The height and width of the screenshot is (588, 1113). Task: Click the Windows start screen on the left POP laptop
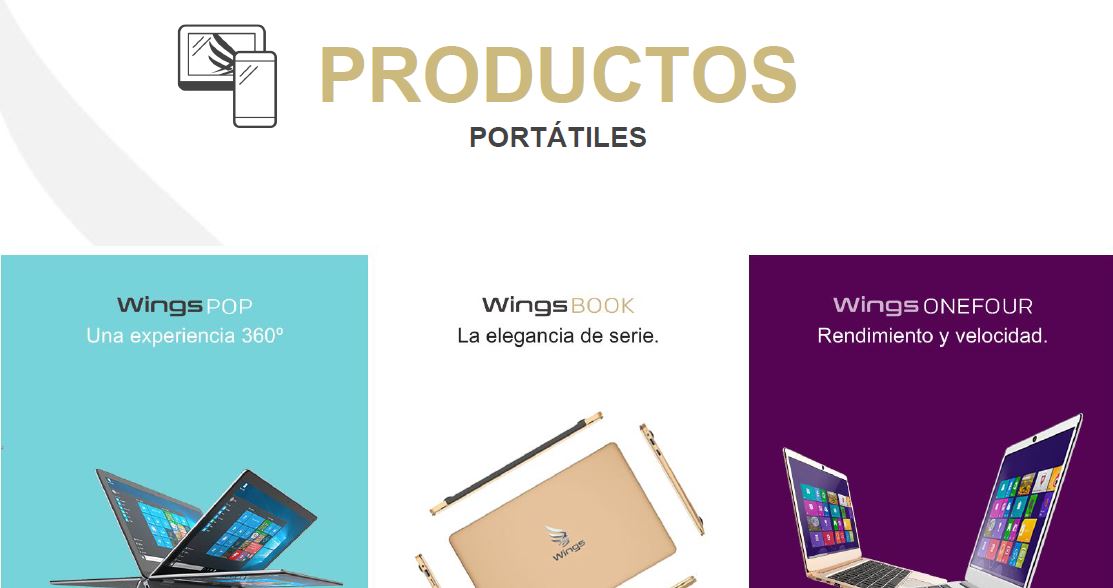click(x=165, y=524)
